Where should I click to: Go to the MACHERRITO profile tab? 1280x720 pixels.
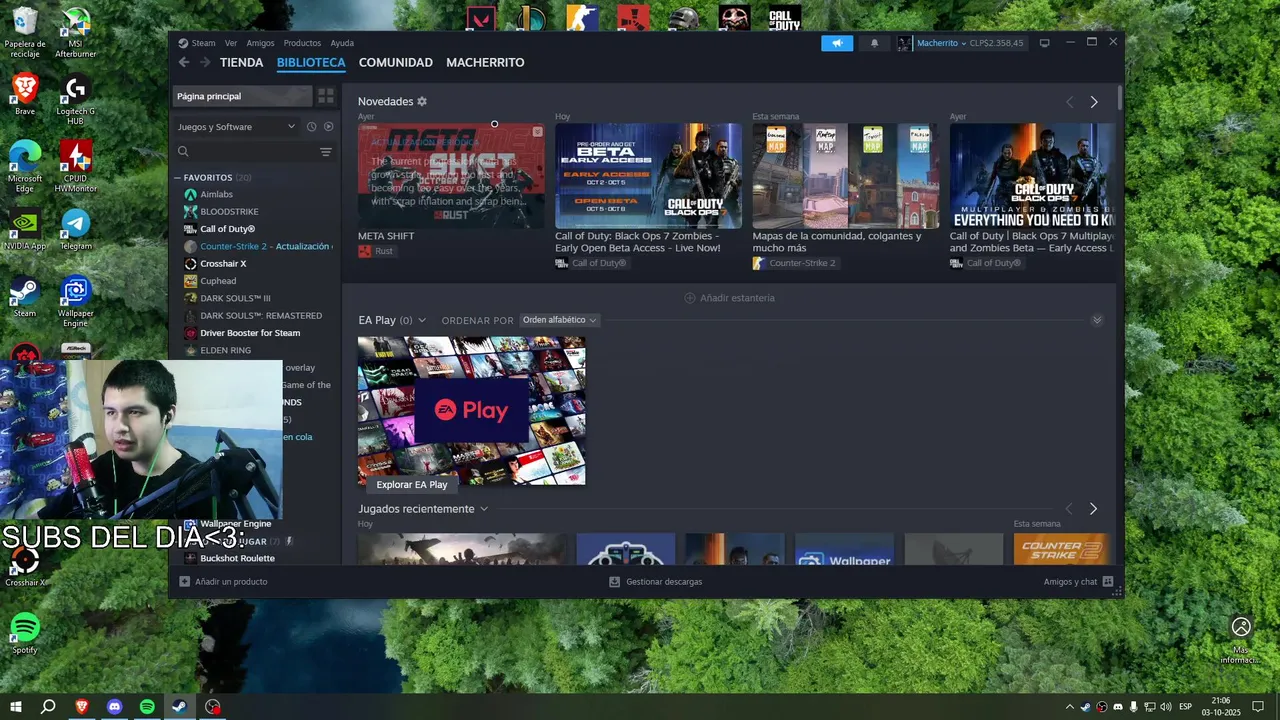[485, 62]
